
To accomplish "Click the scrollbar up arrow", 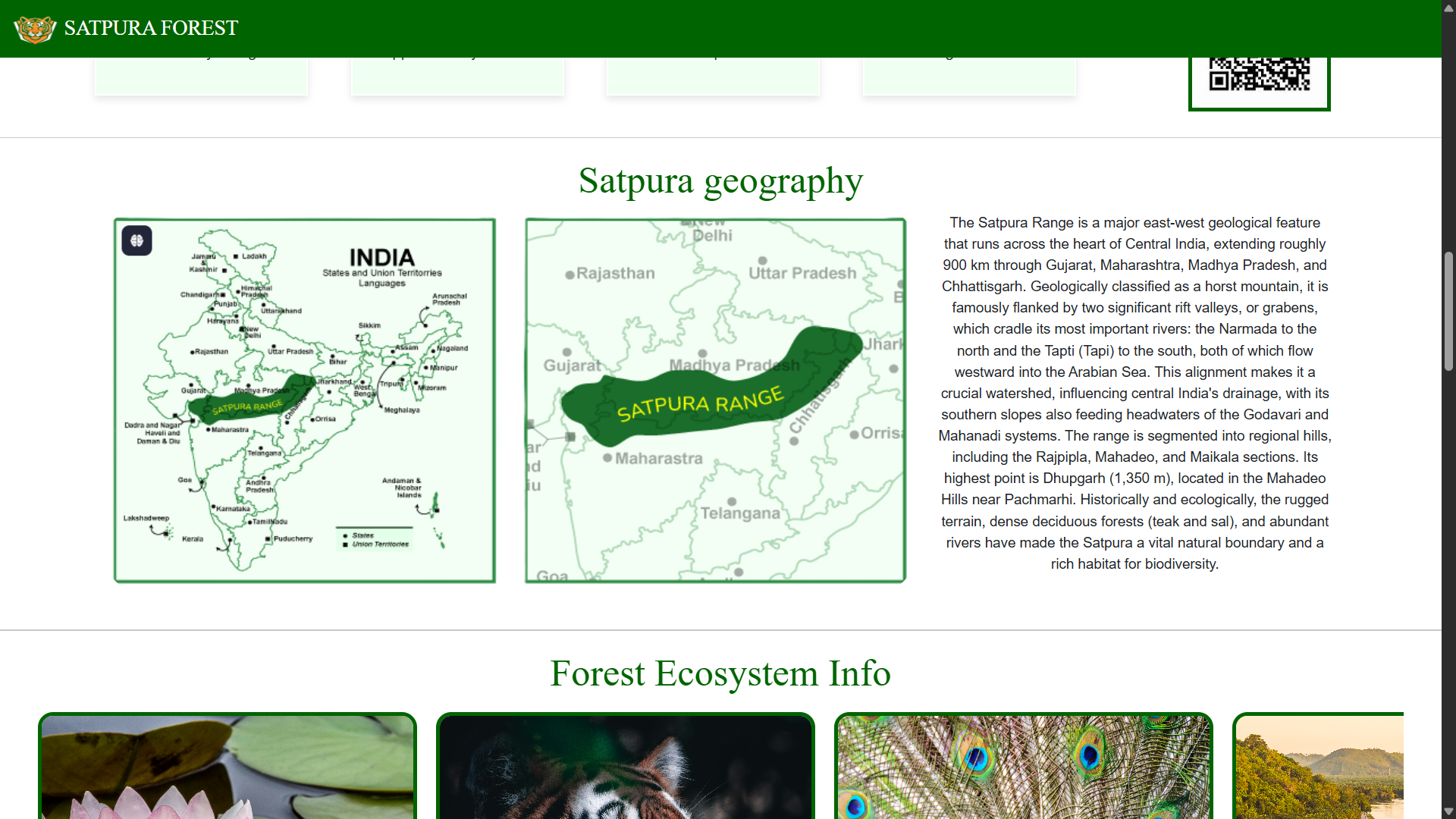I will (x=1448, y=8).
